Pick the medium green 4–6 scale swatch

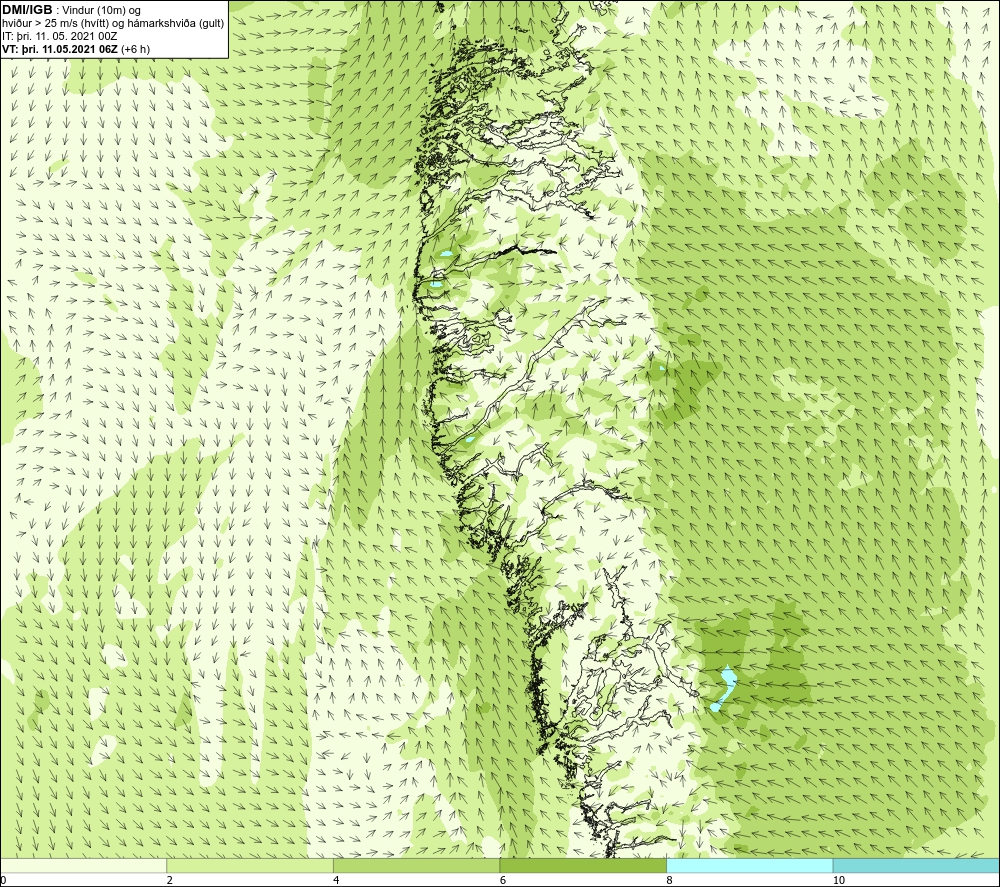point(416,865)
